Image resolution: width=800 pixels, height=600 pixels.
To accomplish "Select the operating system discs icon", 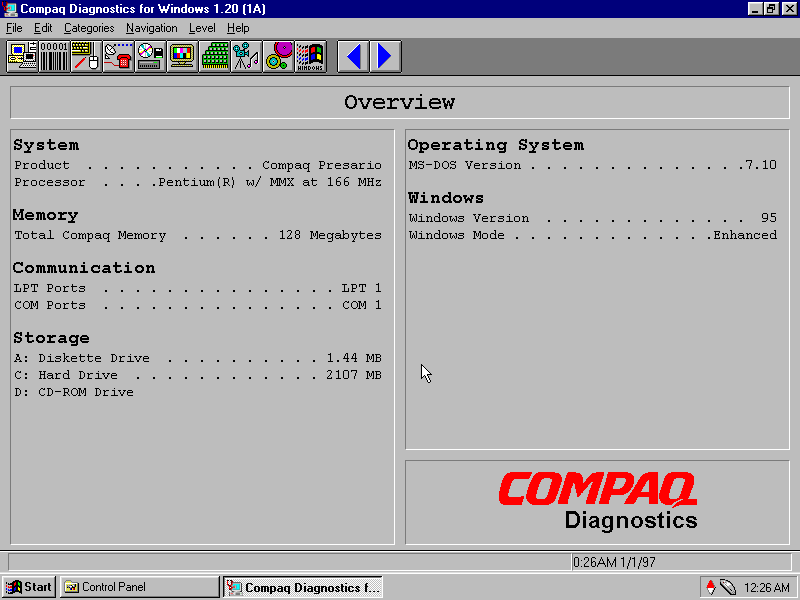I will (278, 56).
